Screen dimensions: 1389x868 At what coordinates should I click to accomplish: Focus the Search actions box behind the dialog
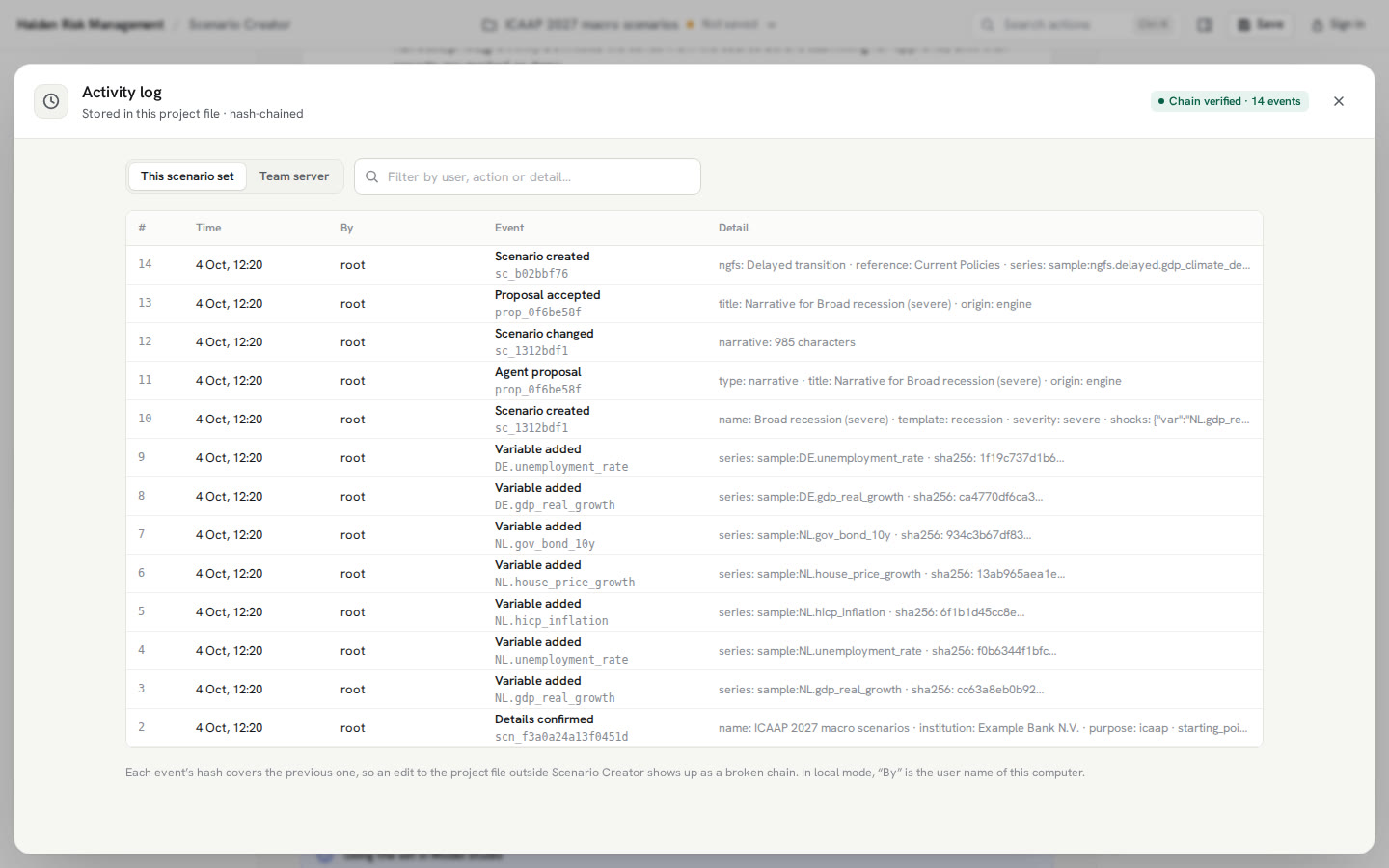pyautogui.click(x=1076, y=24)
